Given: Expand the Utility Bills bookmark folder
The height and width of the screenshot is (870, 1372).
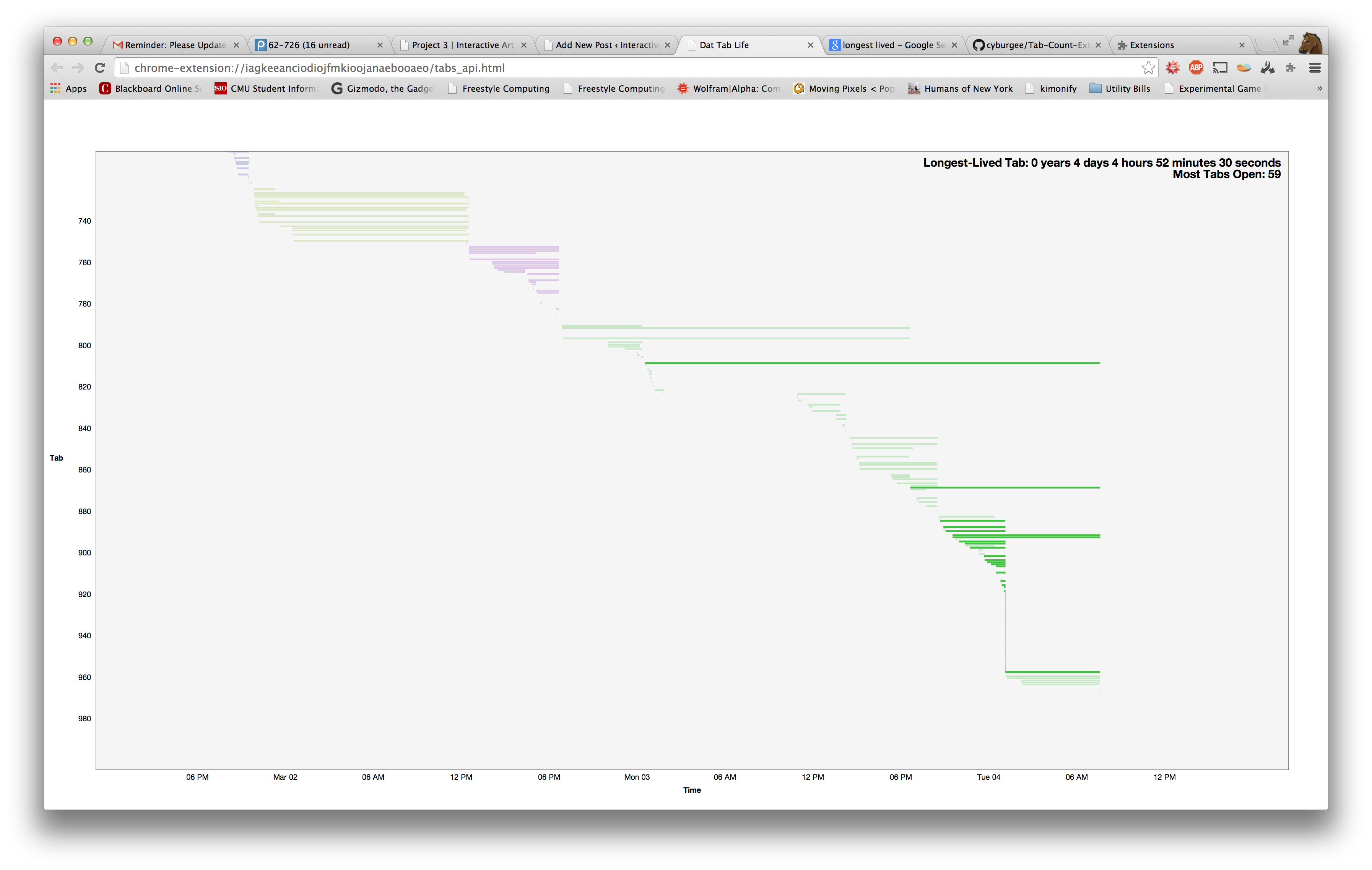Looking at the screenshot, I should (1120, 88).
